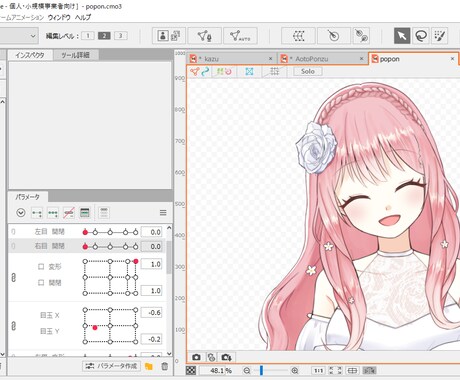Click the green/red deformer display icon
The image size is (460, 380).
click(224, 71)
